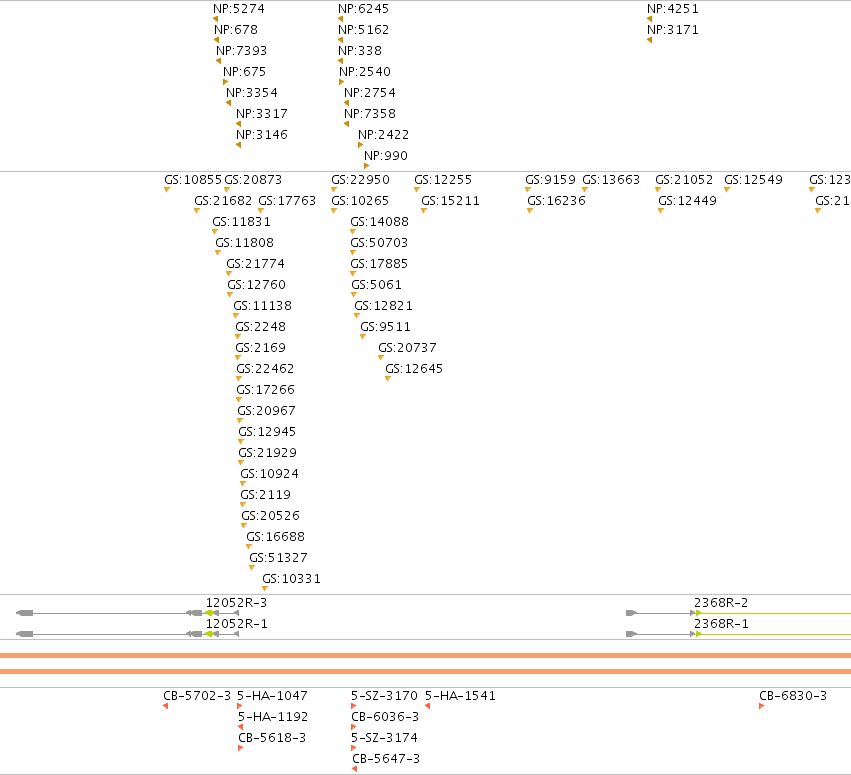
Task: Select the GS:12645 feature label
Action: (x=414, y=369)
